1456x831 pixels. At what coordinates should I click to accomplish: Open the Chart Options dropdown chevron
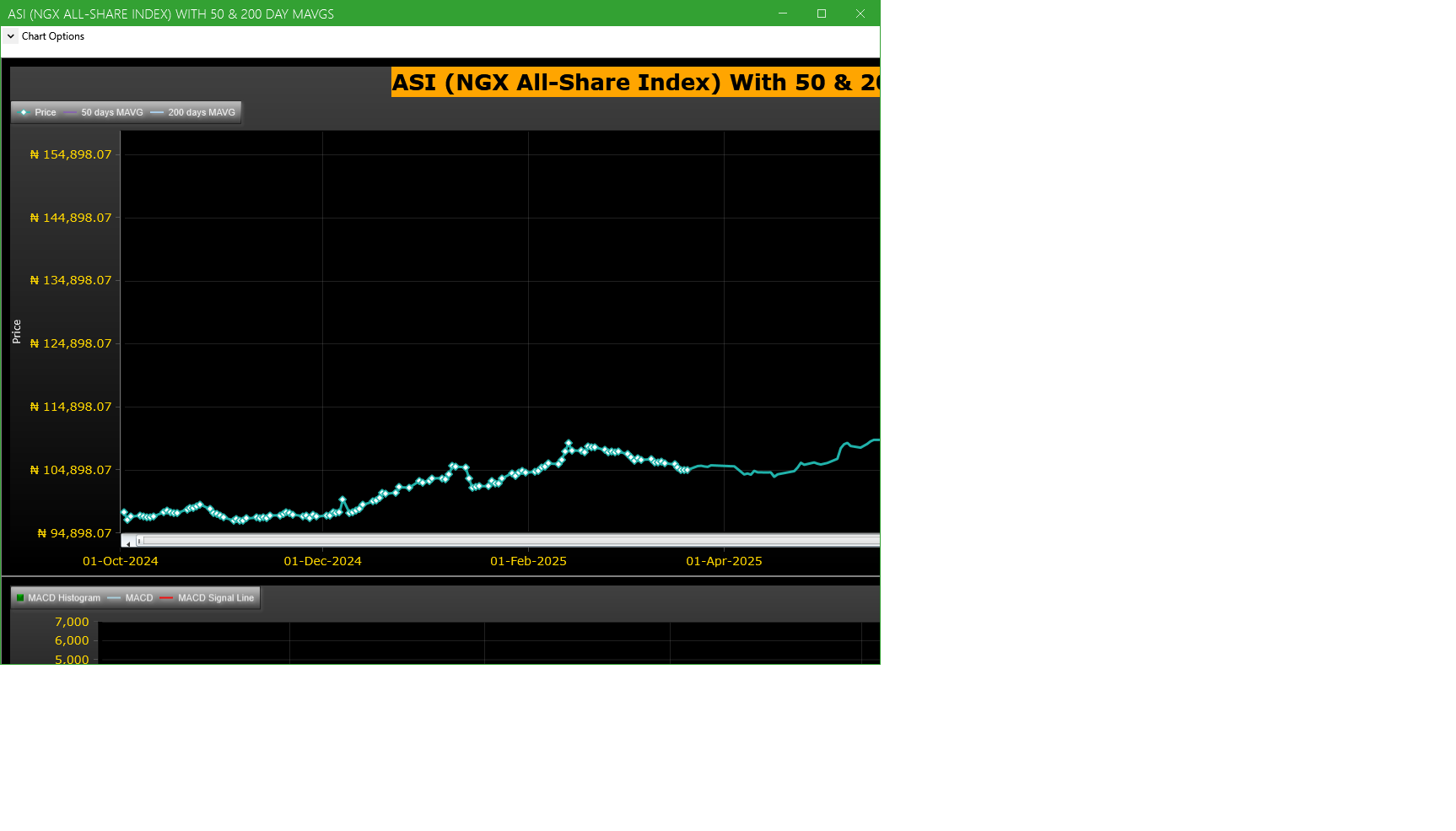[11, 36]
